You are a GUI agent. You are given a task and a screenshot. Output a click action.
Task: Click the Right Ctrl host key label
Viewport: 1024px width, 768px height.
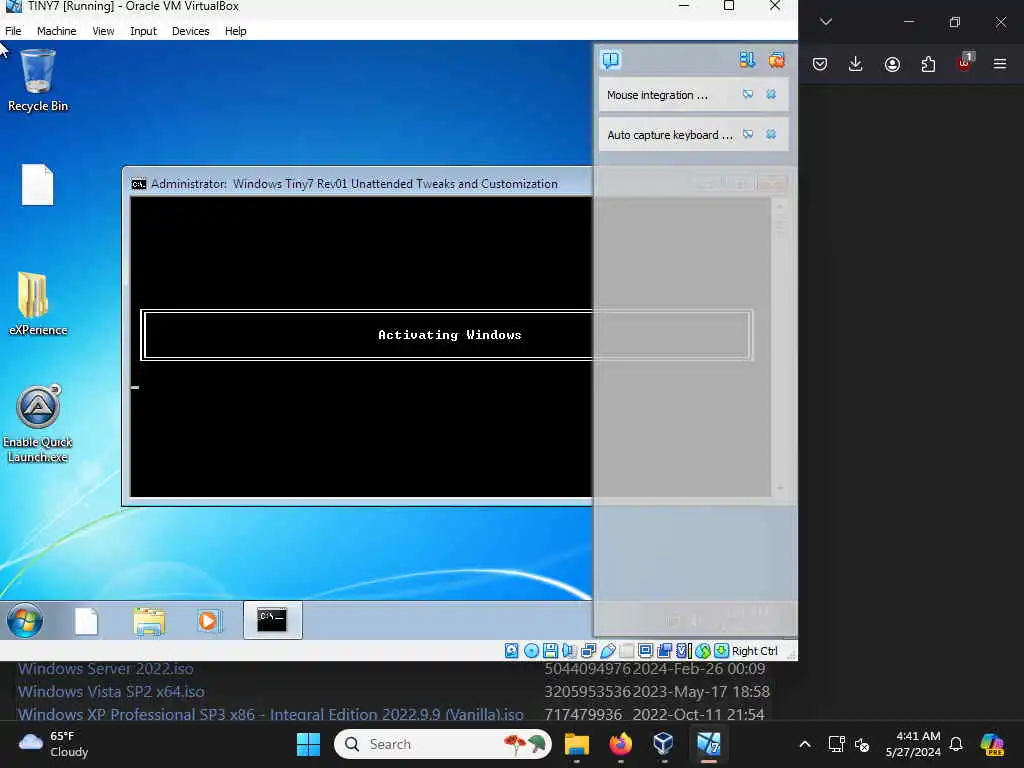(x=754, y=651)
